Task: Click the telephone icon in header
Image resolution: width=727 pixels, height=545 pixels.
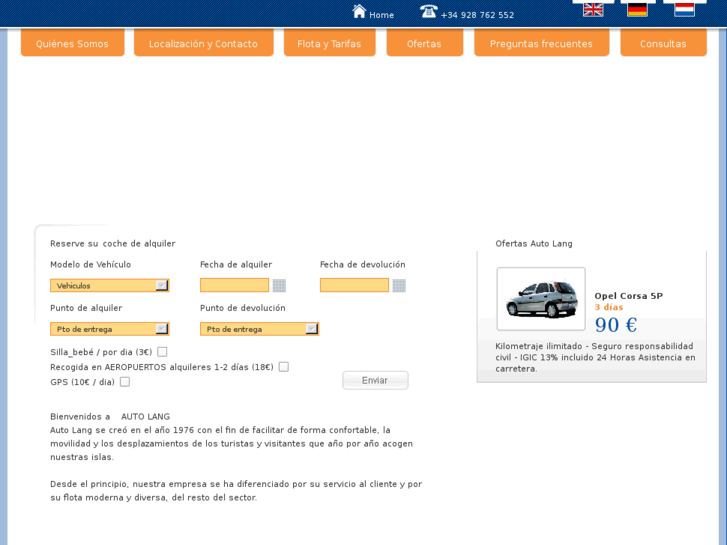Action: pyautogui.click(x=429, y=11)
